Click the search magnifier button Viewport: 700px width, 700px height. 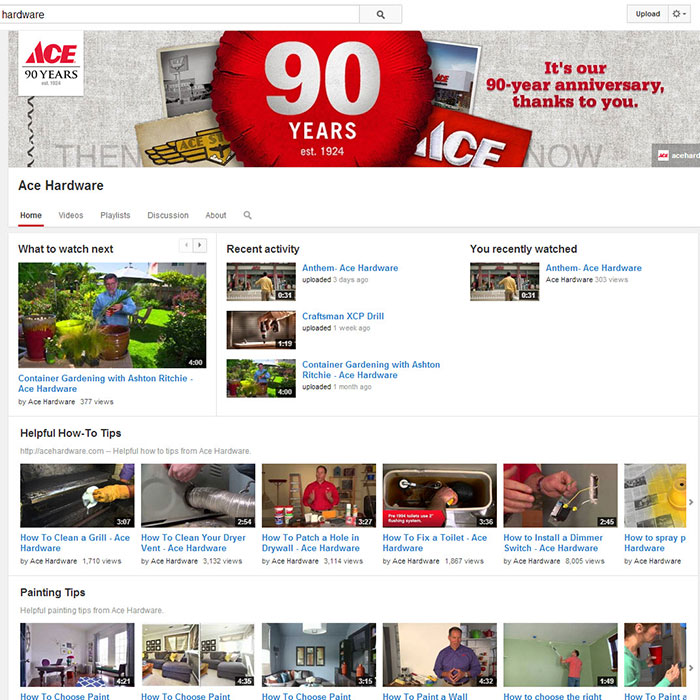pos(380,14)
